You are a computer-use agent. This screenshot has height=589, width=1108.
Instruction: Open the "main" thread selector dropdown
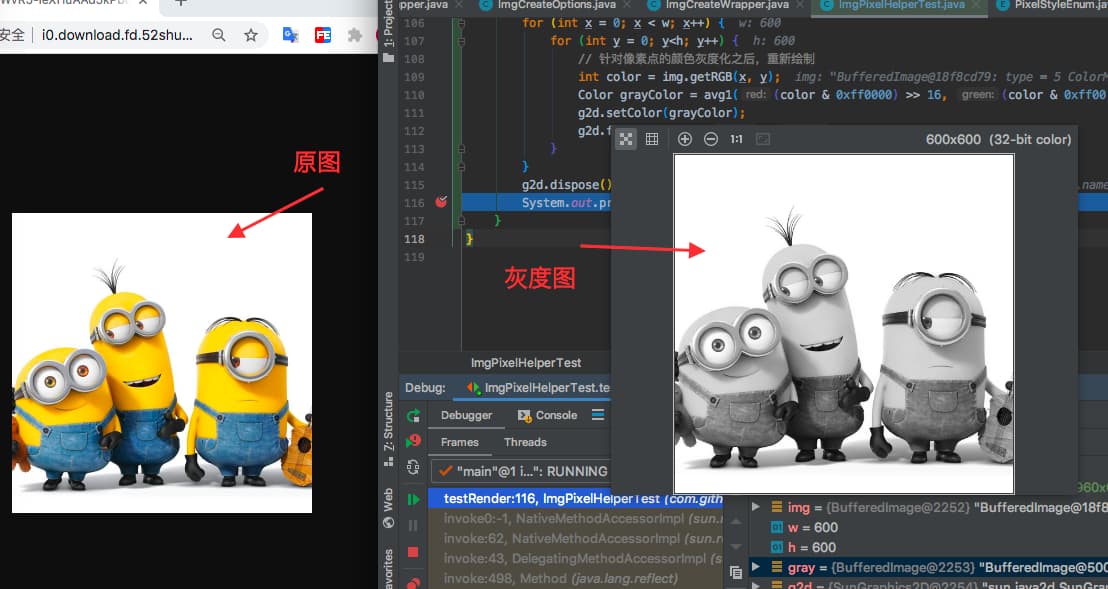coord(520,471)
